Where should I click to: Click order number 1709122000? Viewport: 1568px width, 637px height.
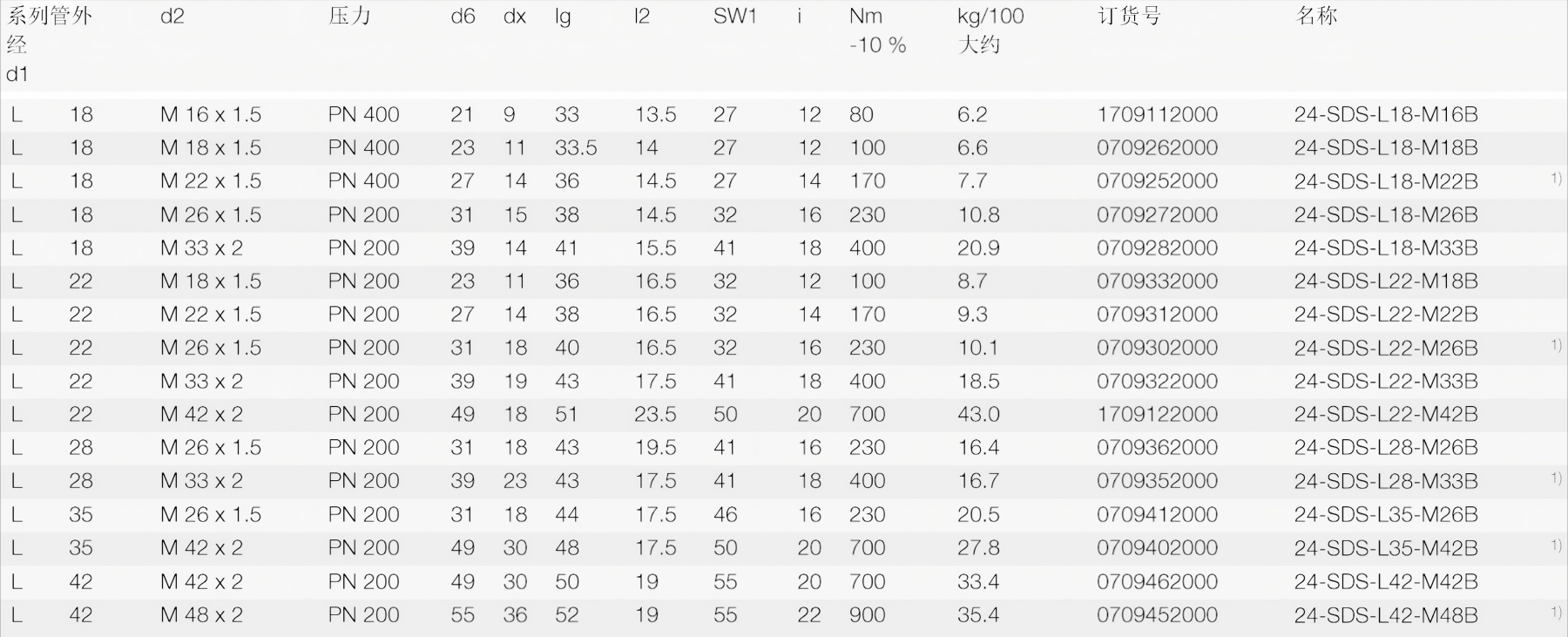[x=1157, y=414]
